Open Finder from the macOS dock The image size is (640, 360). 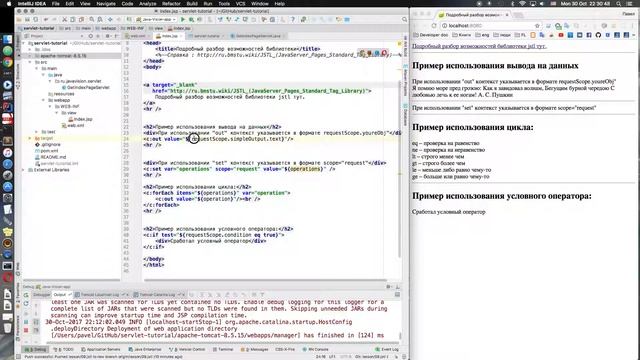[x=8, y=40]
